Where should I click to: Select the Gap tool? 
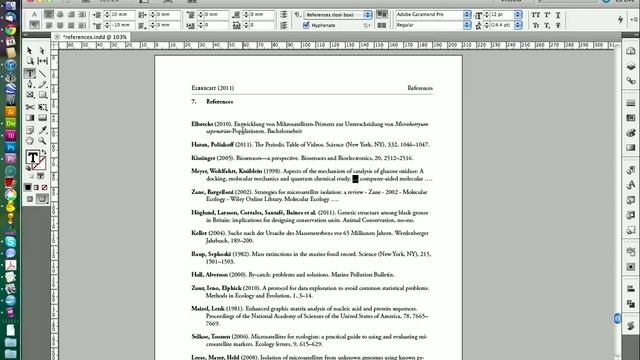[x=42, y=61]
